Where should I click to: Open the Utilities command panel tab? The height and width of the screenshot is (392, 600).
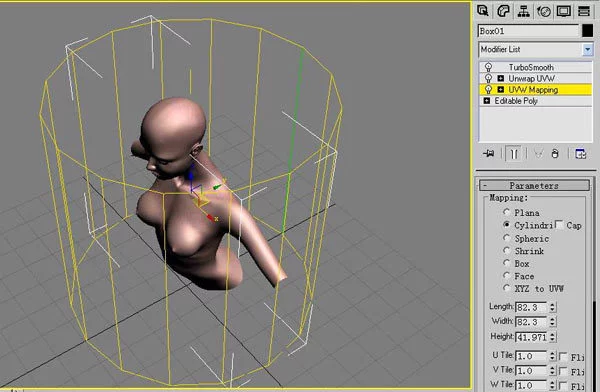(584, 11)
